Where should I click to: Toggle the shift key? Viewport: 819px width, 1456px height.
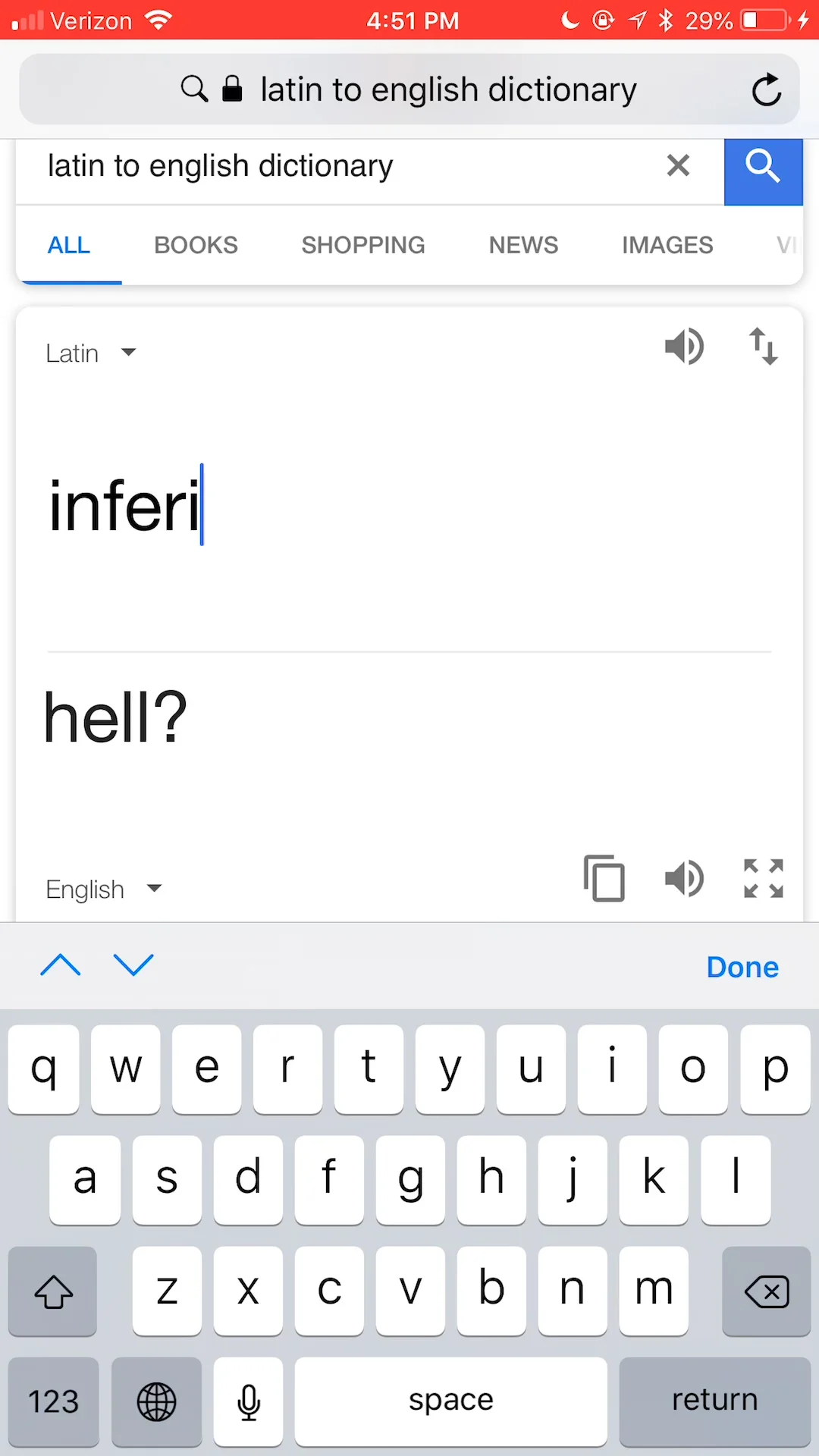[x=53, y=1291]
